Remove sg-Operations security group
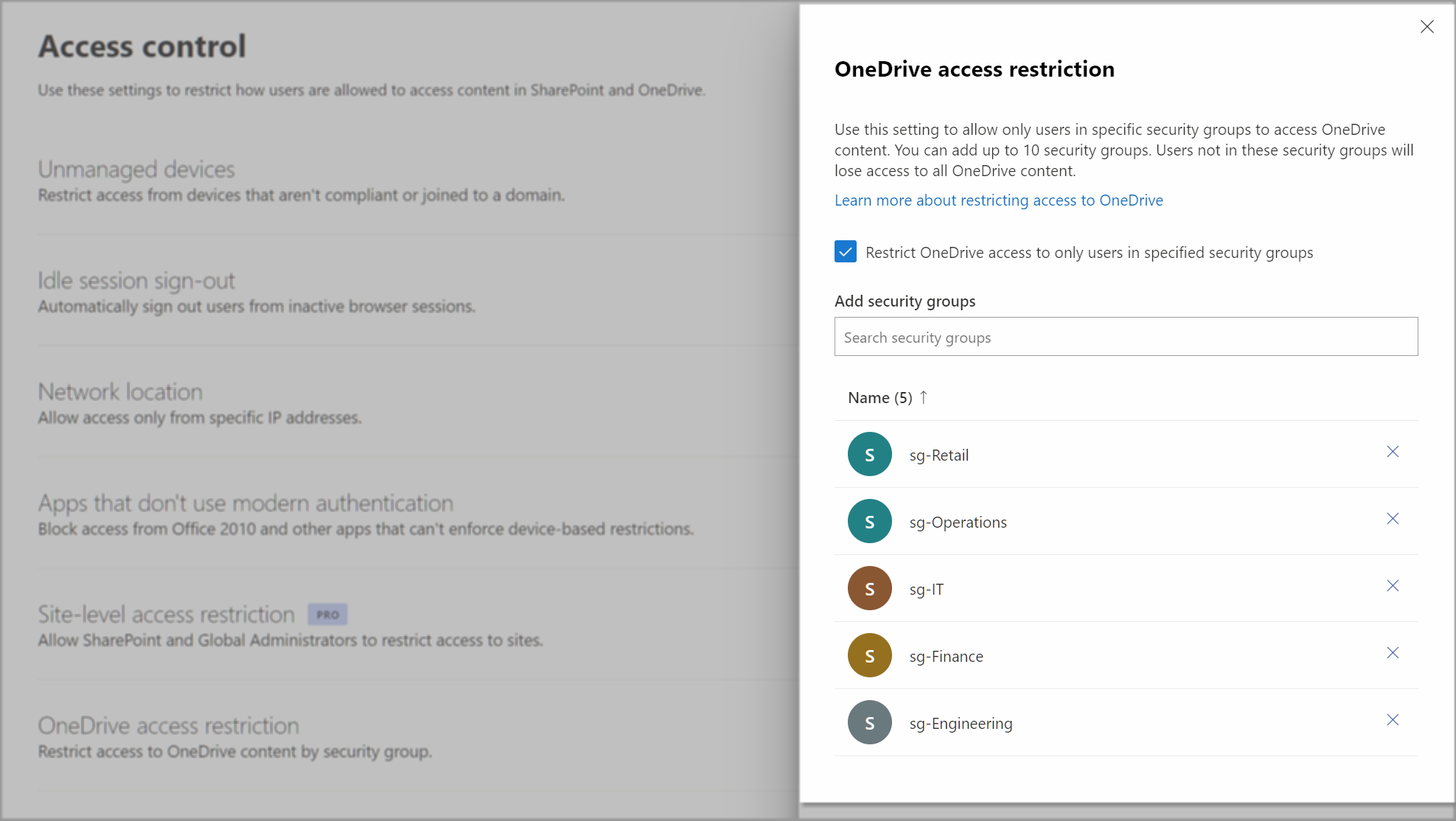Viewport: 1456px width, 821px height. point(1393,519)
